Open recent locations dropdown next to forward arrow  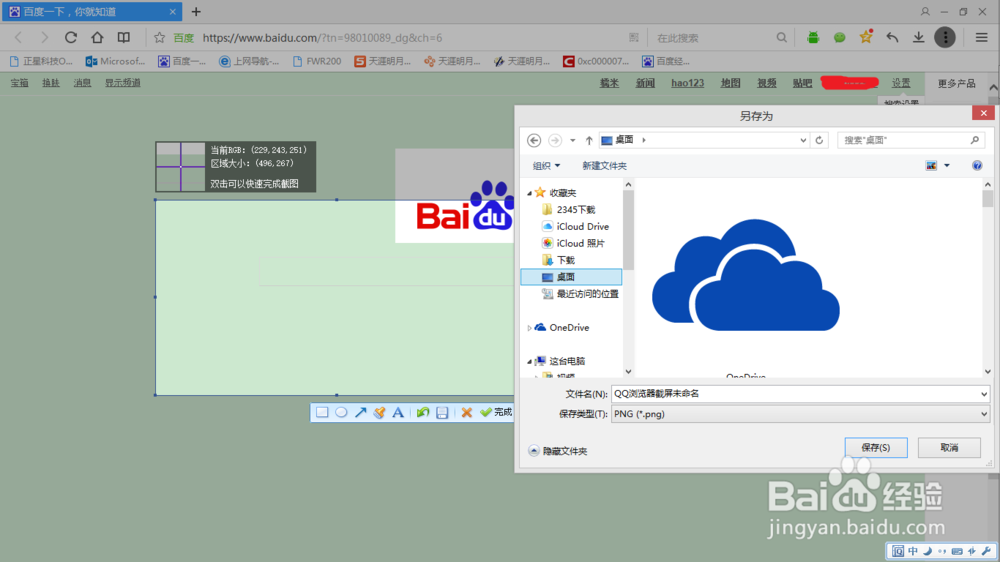pos(573,140)
